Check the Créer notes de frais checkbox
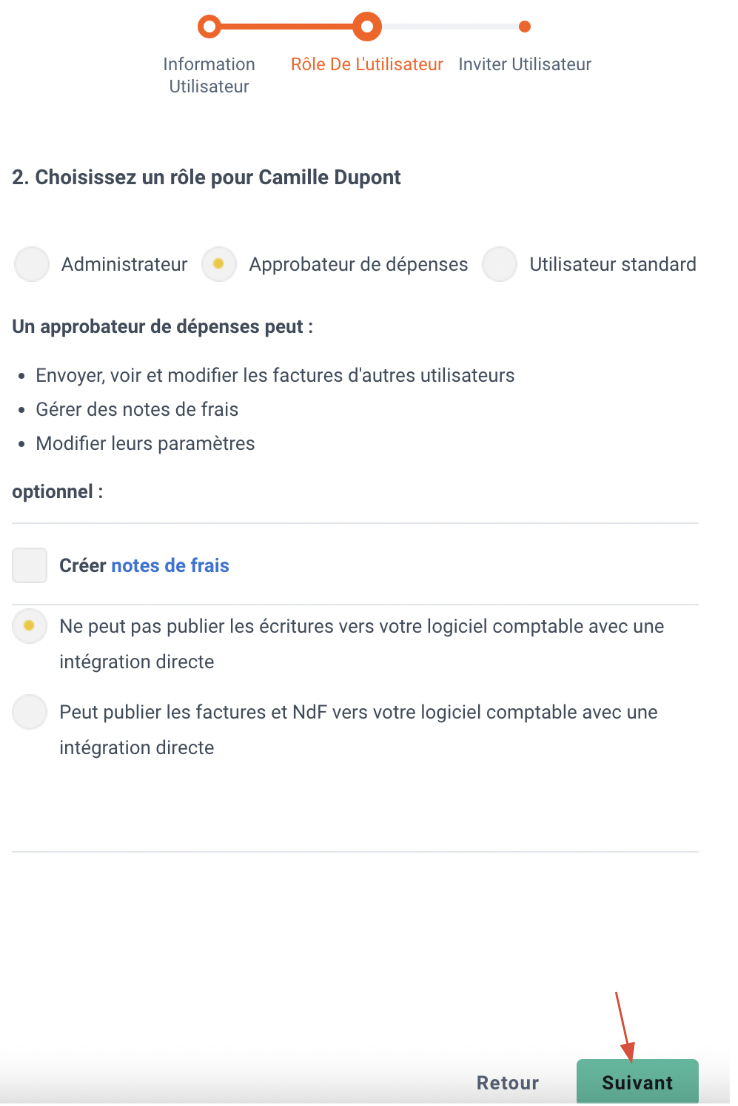Viewport: 738px width, 1106px height. point(30,565)
